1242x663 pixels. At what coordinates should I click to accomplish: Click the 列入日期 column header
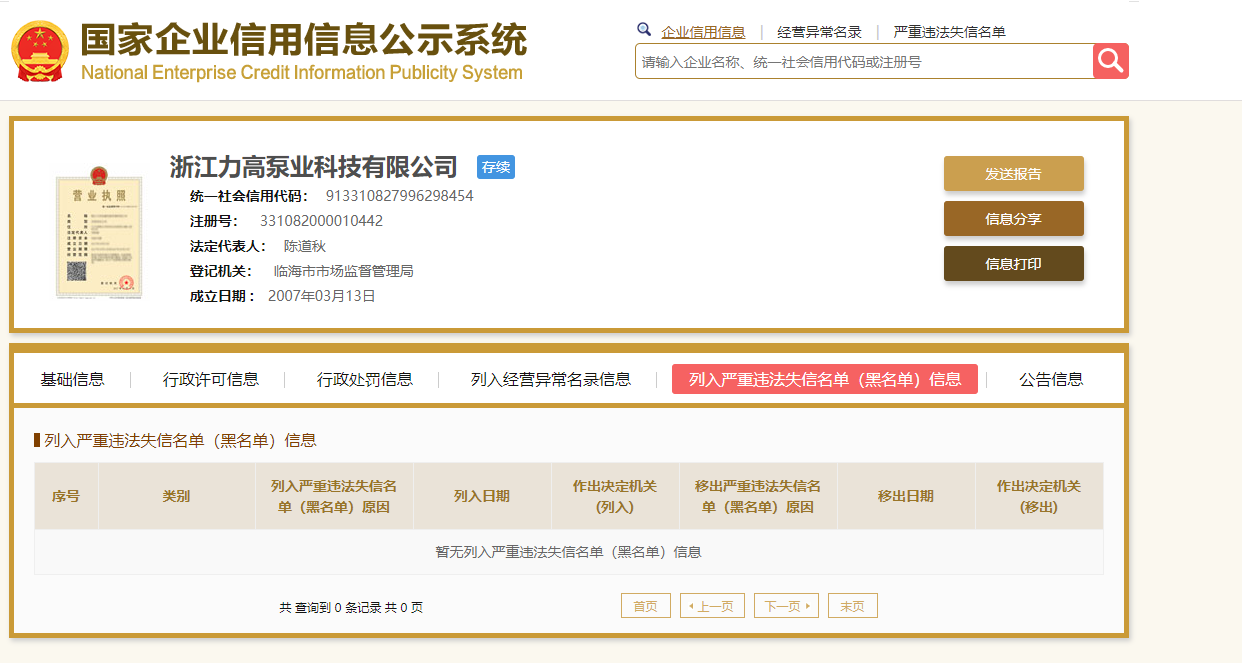482,496
